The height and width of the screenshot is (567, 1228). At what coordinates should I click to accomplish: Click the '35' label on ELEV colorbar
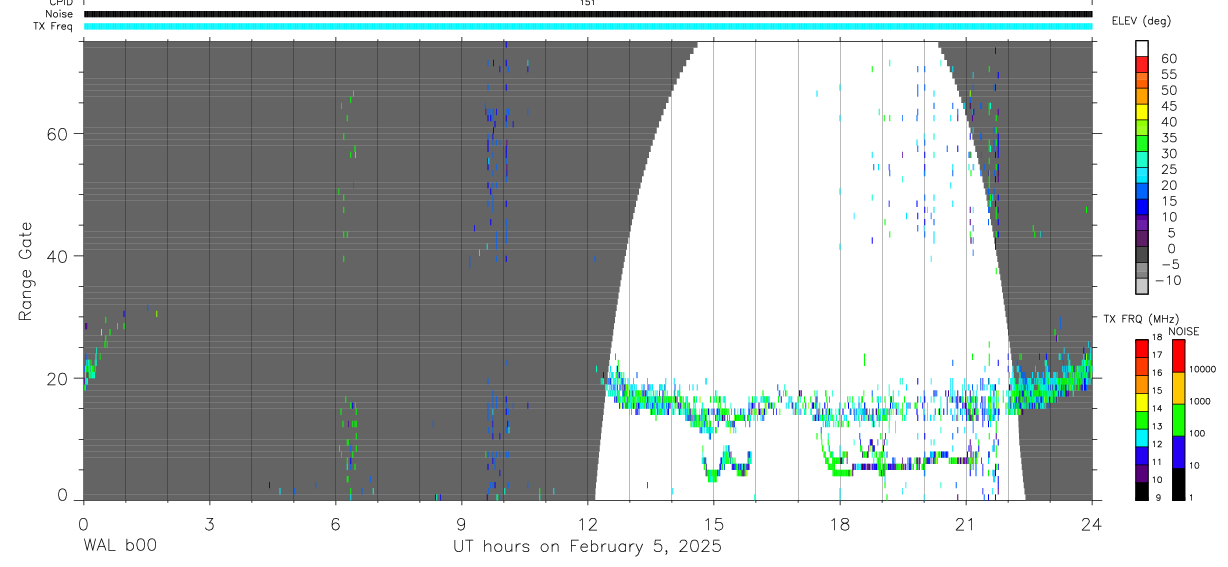pos(1169,138)
